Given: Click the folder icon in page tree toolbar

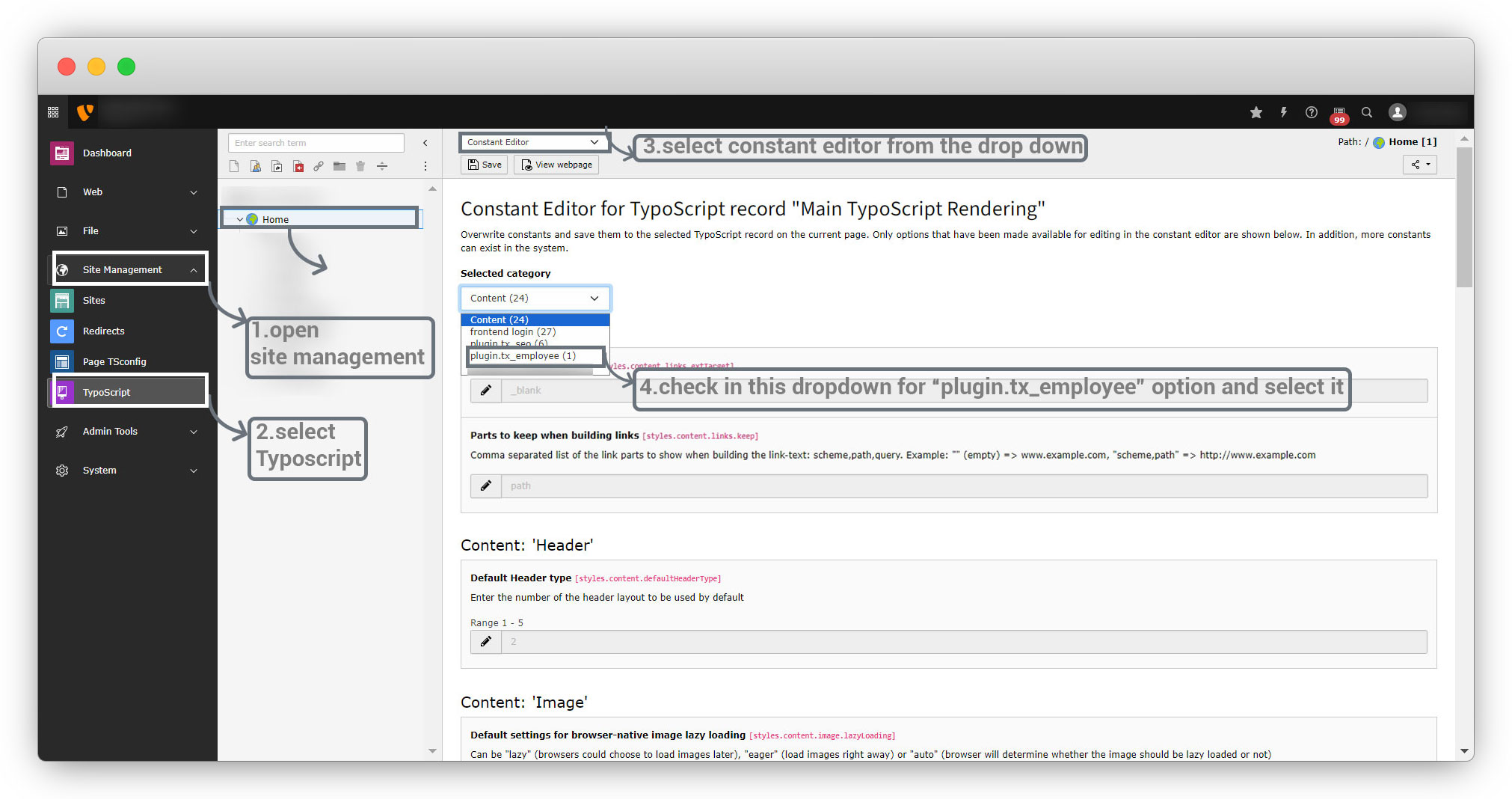Looking at the screenshot, I should click(339, 166).
